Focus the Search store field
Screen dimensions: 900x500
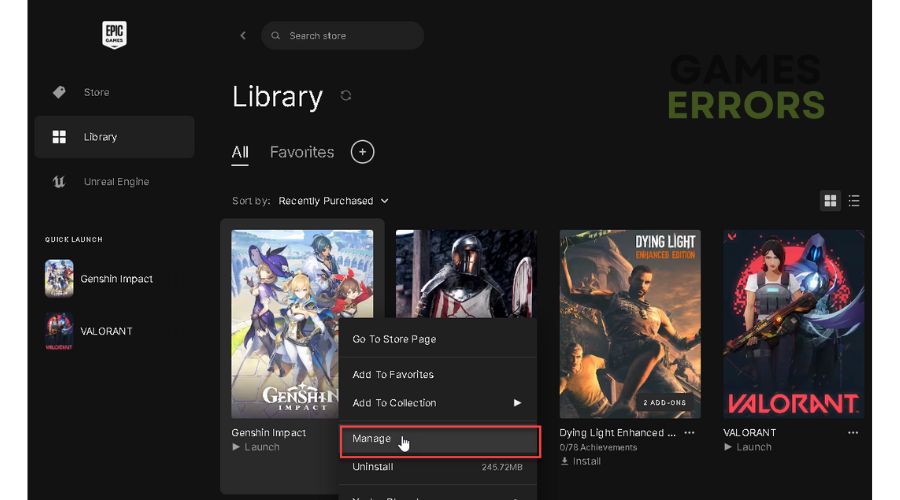coord(343,36)
